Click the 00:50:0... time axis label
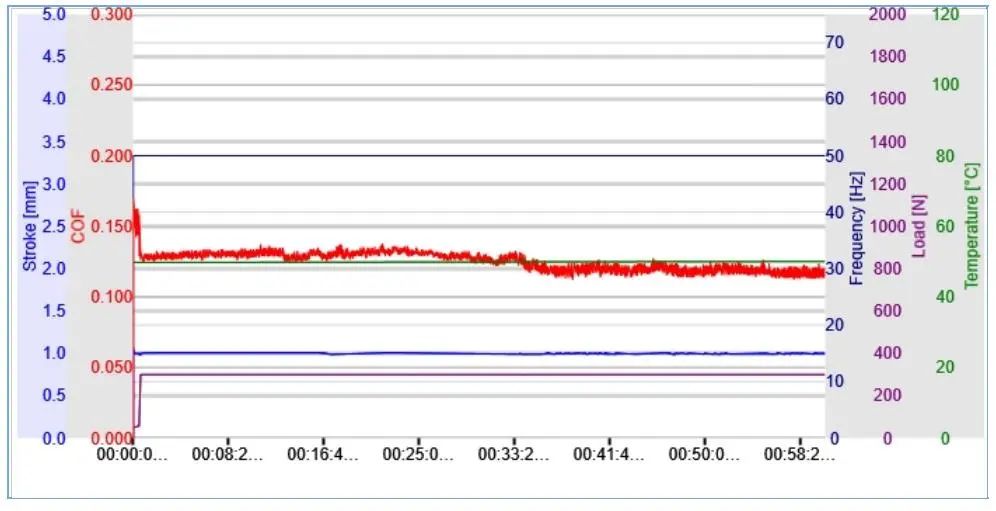Image resolution: width=996 pixels, height=511 pixels. 704,454
